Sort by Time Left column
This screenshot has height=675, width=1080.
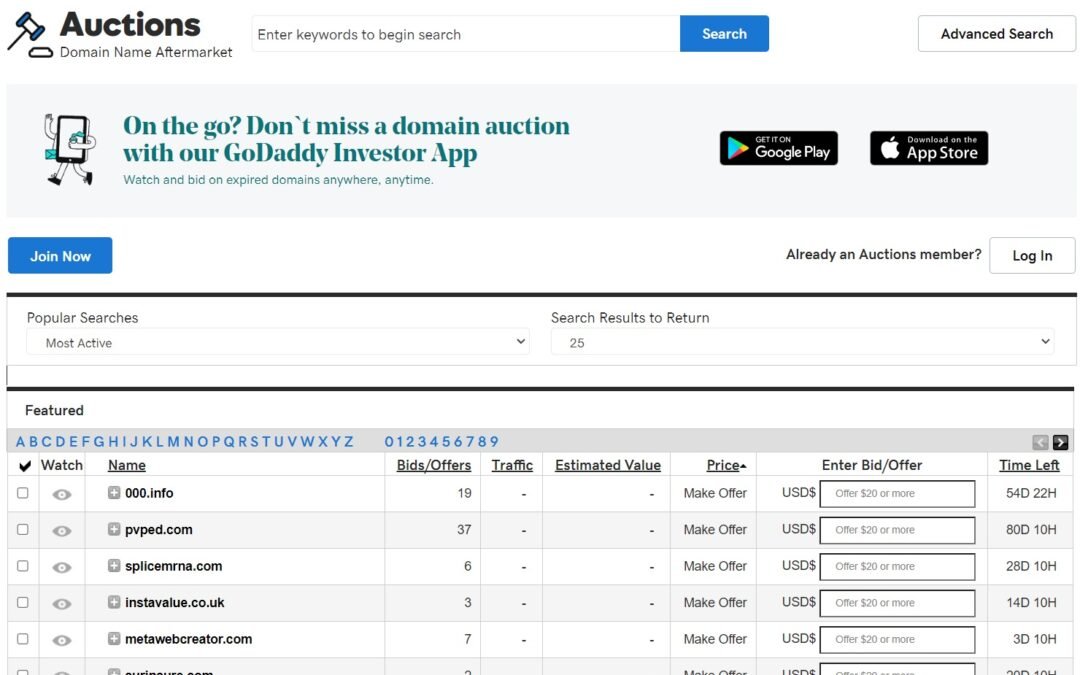[x=1029, y=466]
